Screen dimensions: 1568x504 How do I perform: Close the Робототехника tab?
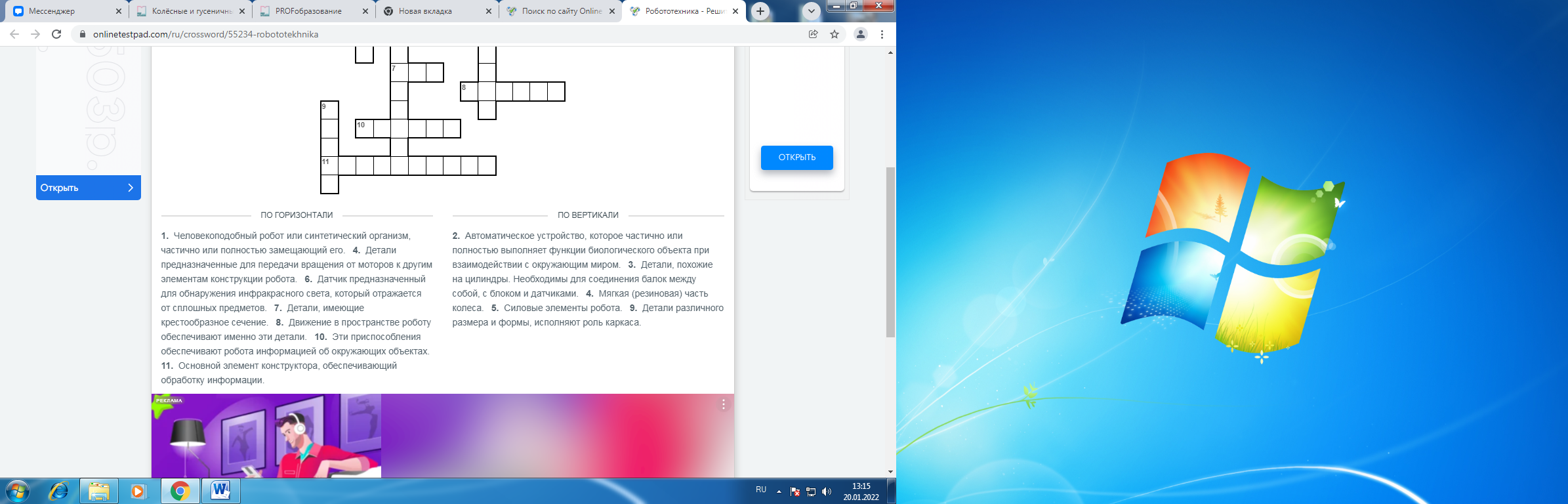[735, 11]
